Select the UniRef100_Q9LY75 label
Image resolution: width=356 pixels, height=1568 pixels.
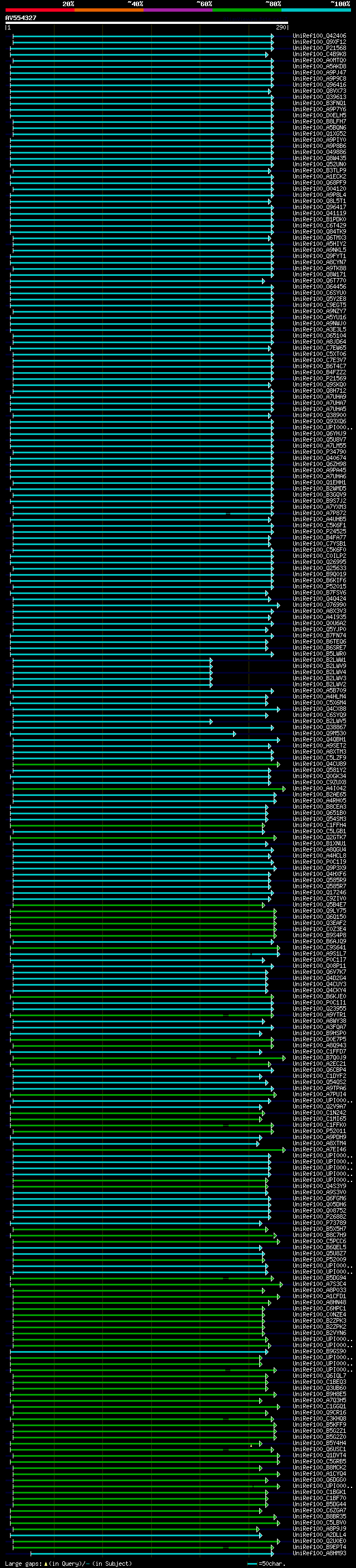(319, 911)
